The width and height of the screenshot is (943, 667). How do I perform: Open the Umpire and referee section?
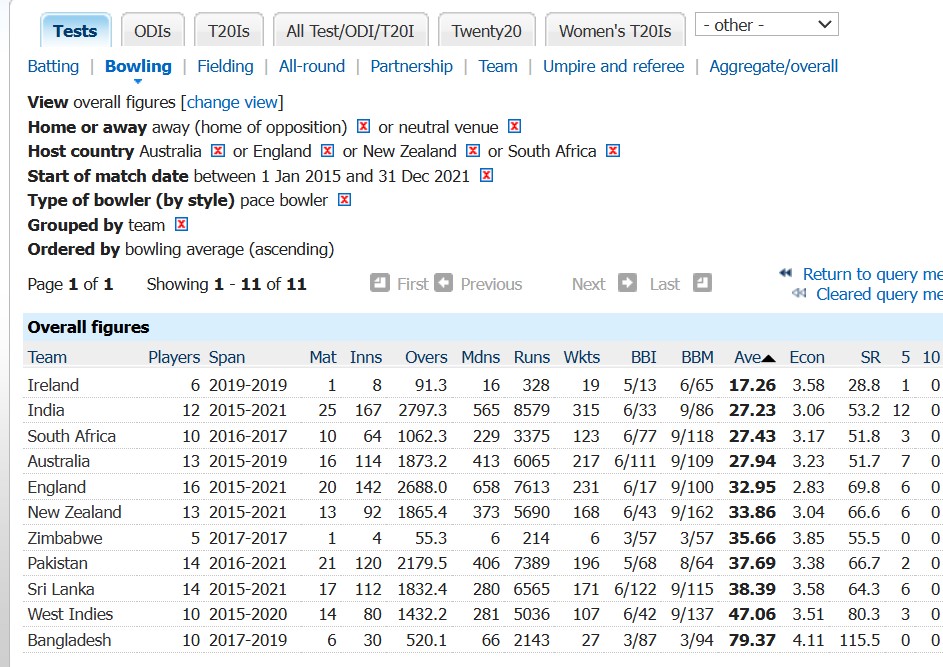pos(613,67)
